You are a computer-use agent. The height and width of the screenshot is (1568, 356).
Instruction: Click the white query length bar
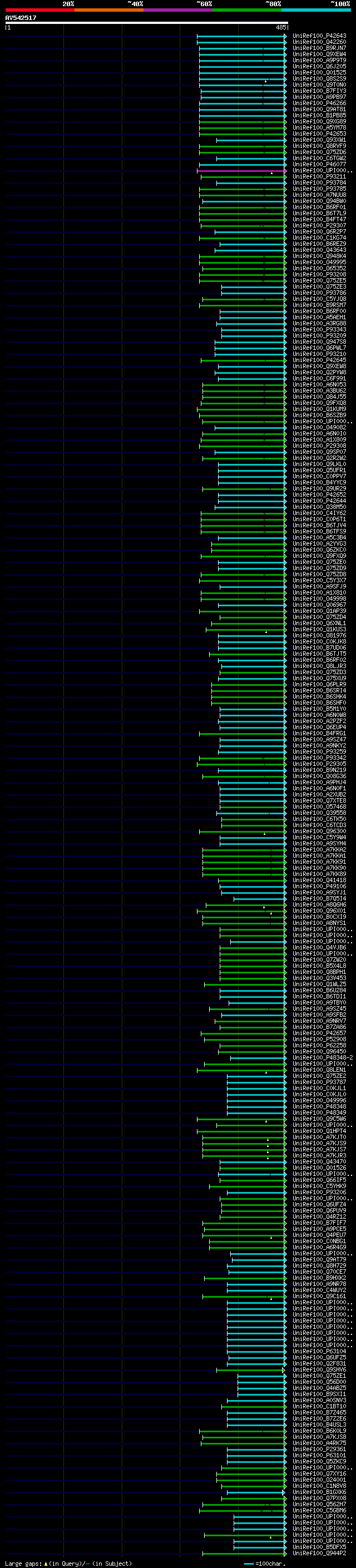point(147,22)
